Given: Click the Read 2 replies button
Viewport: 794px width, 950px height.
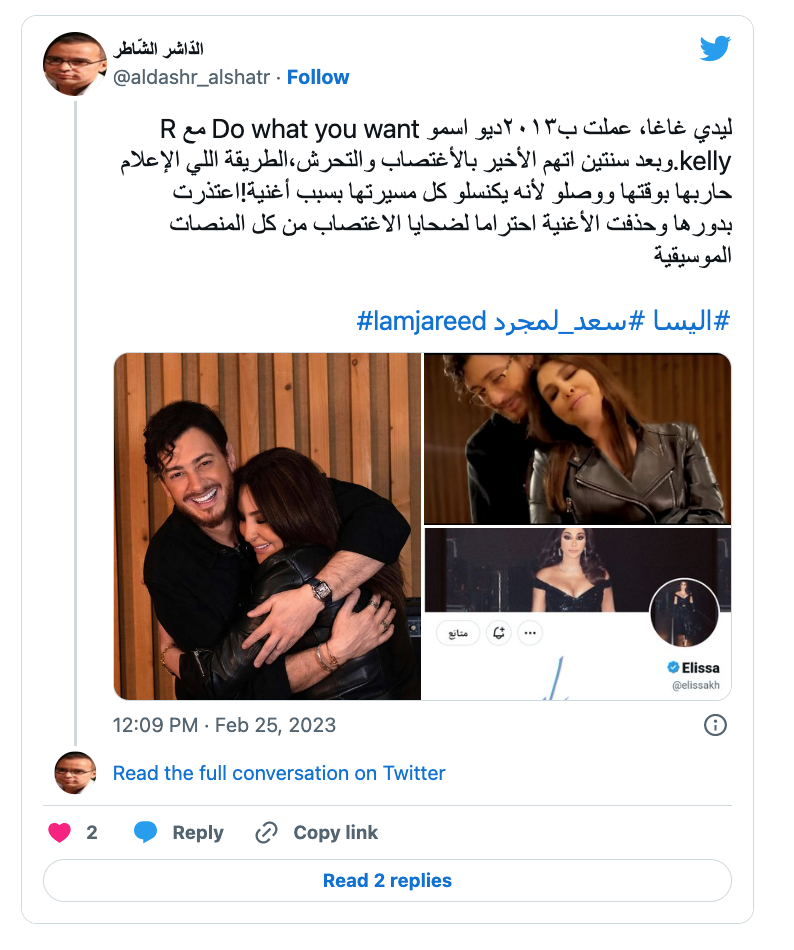Looking at the screenshot, I should coord(388,880).
